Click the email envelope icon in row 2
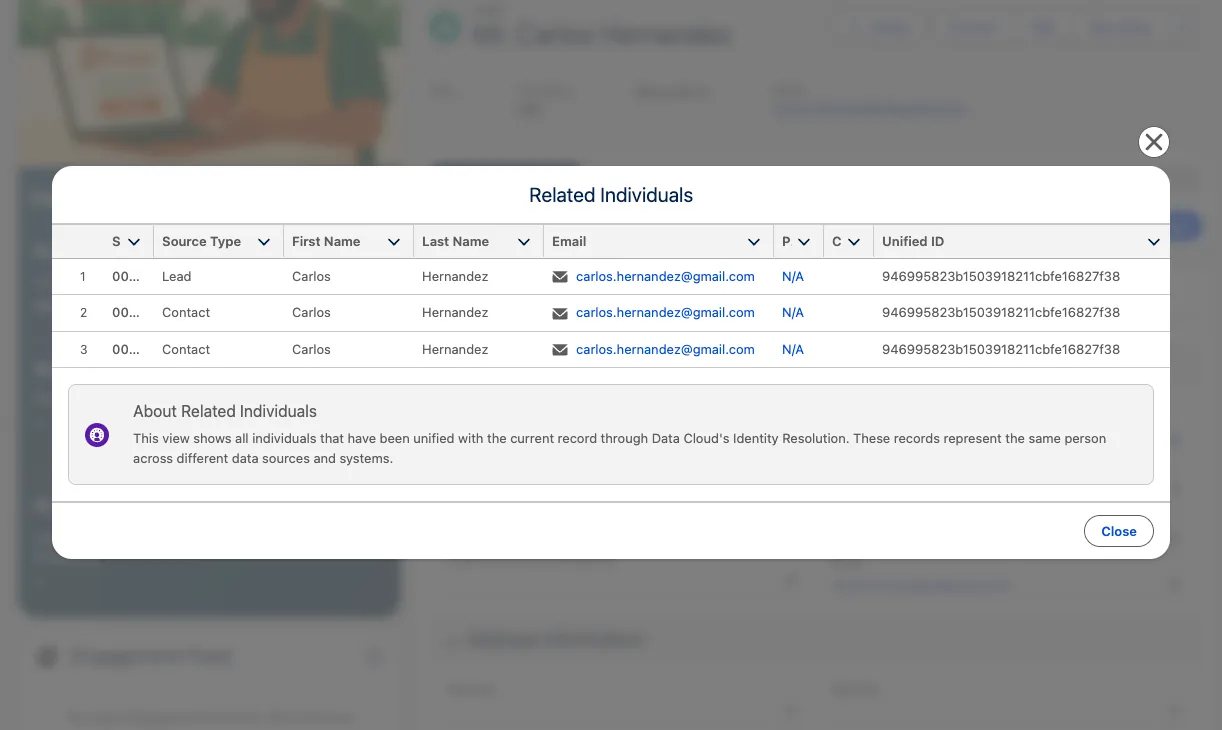The height and width of the screenshot is (730, 1222). [560, 313]
